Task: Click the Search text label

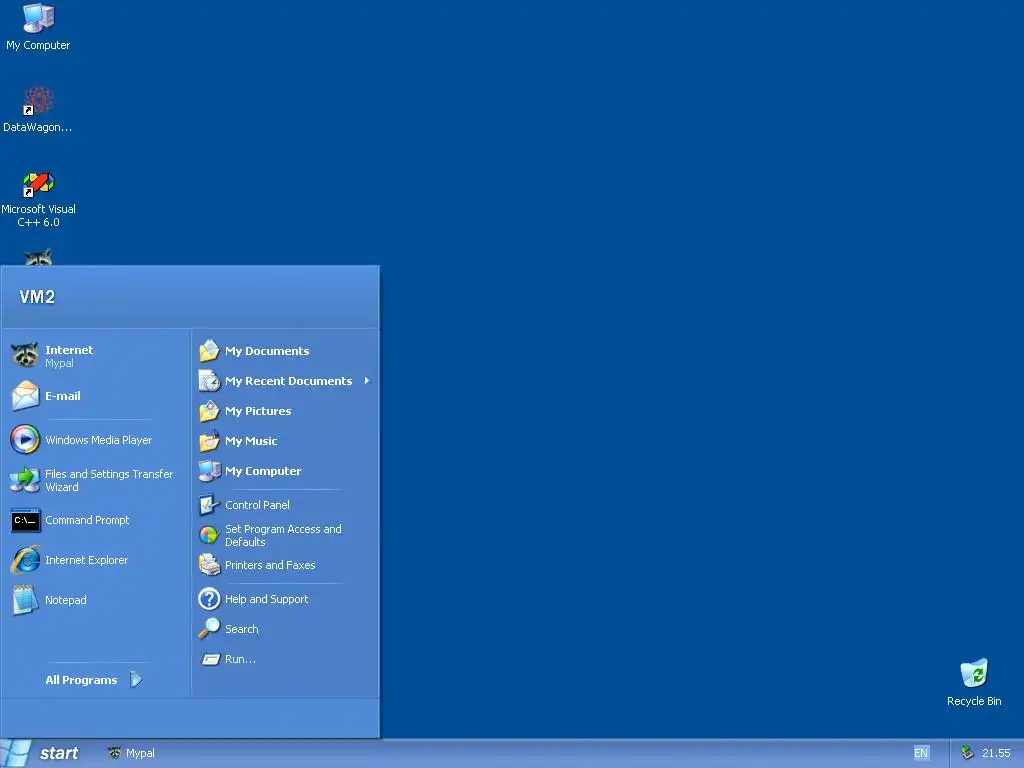Action: click(x=242, y=629)
